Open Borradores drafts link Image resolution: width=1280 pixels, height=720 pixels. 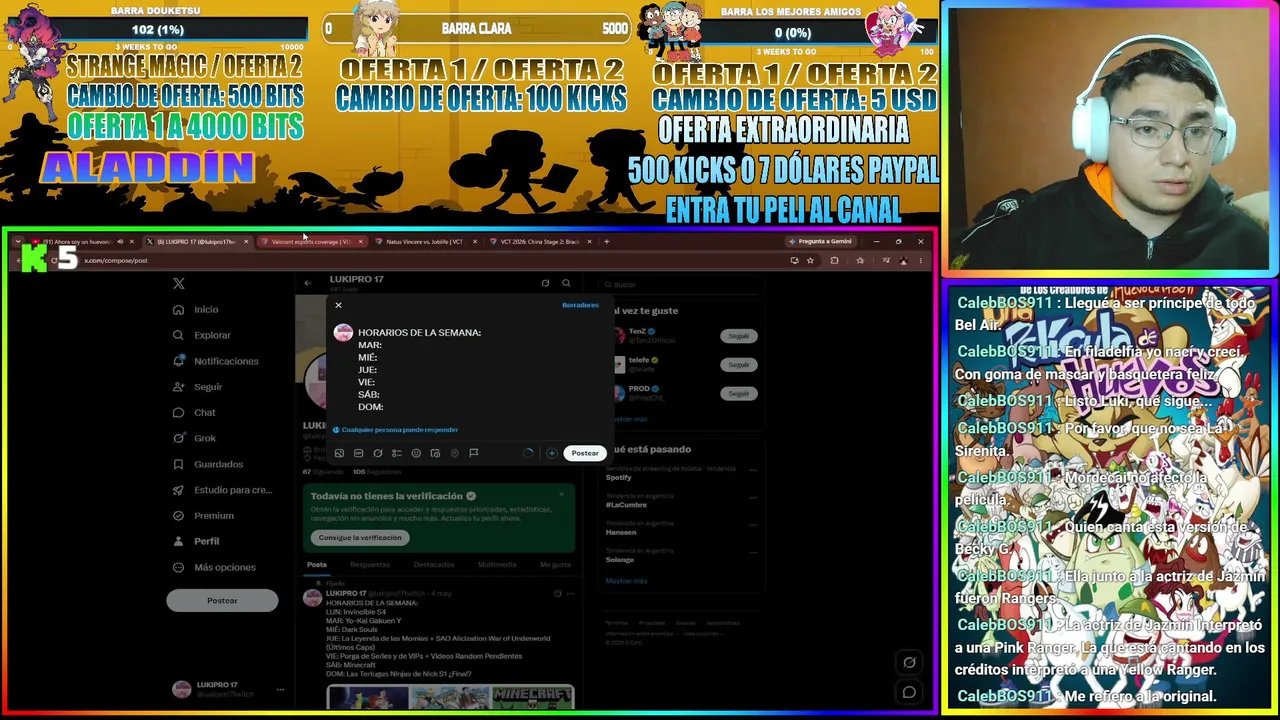click(580, 305)
